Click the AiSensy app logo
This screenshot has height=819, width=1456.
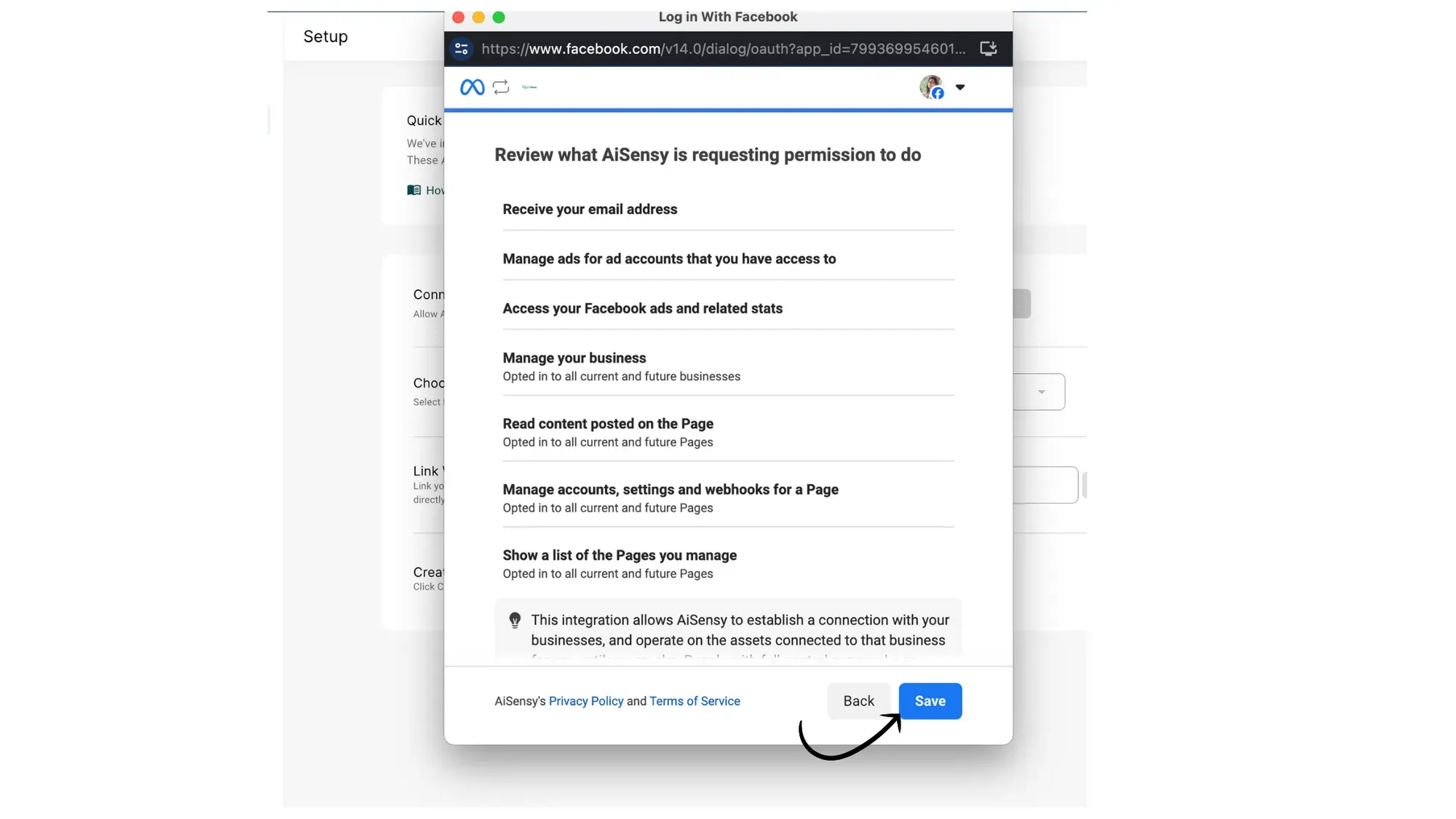[529, 87]
